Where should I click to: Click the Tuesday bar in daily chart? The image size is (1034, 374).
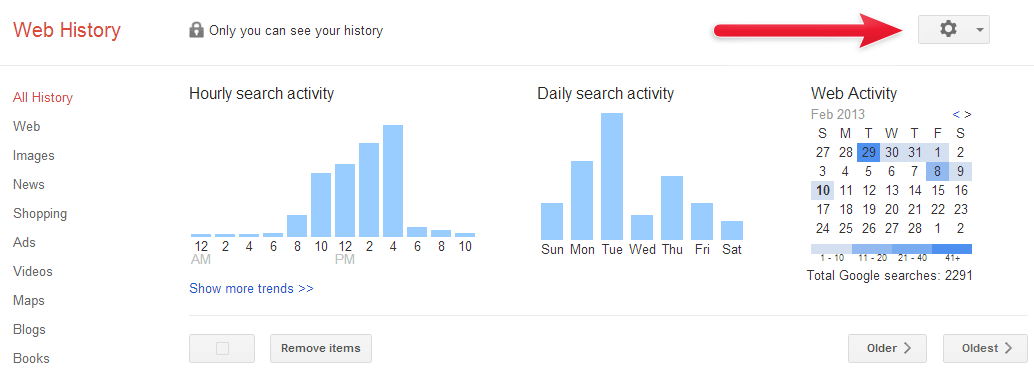612,176
